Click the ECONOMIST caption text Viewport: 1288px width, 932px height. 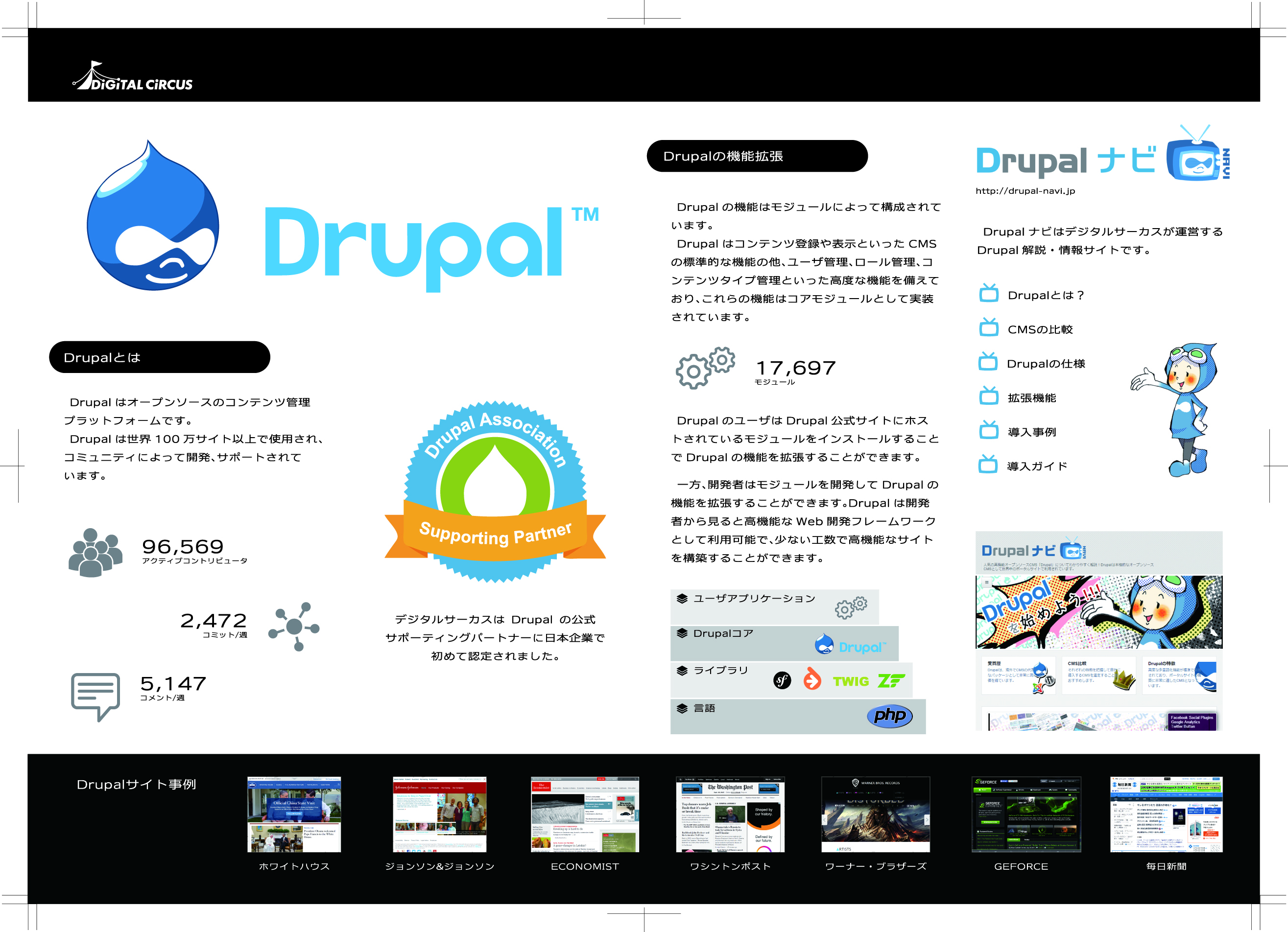pyautogui.click(x=585, y=866)
